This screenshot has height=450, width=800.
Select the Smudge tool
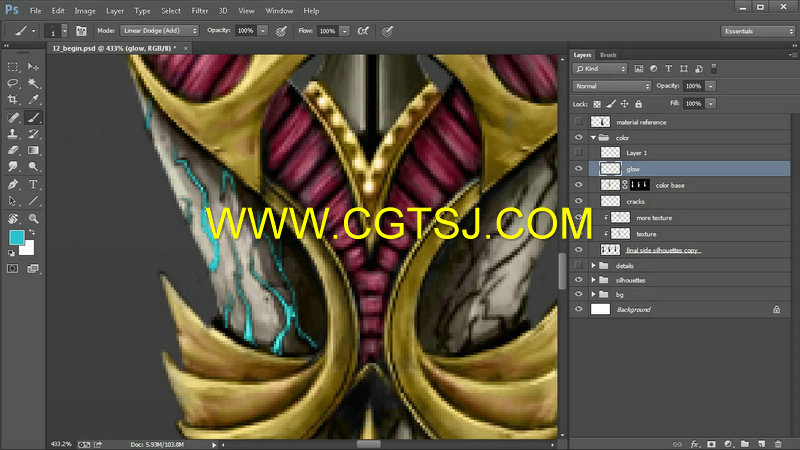coord(13,167)
